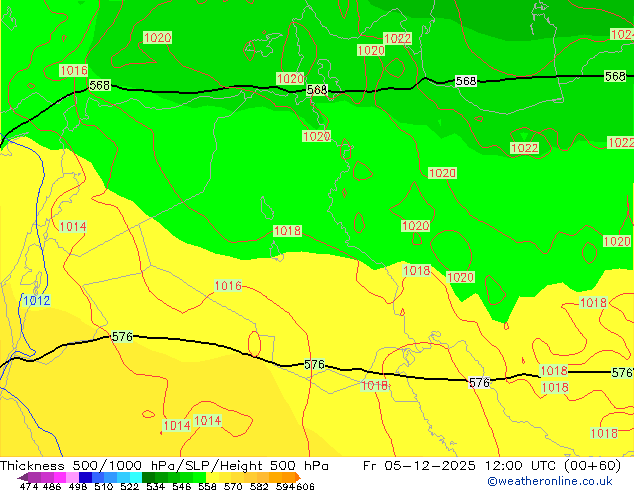Click the purple arrow tip starting the legend
634x490 pixels.
tap(22, 477)
